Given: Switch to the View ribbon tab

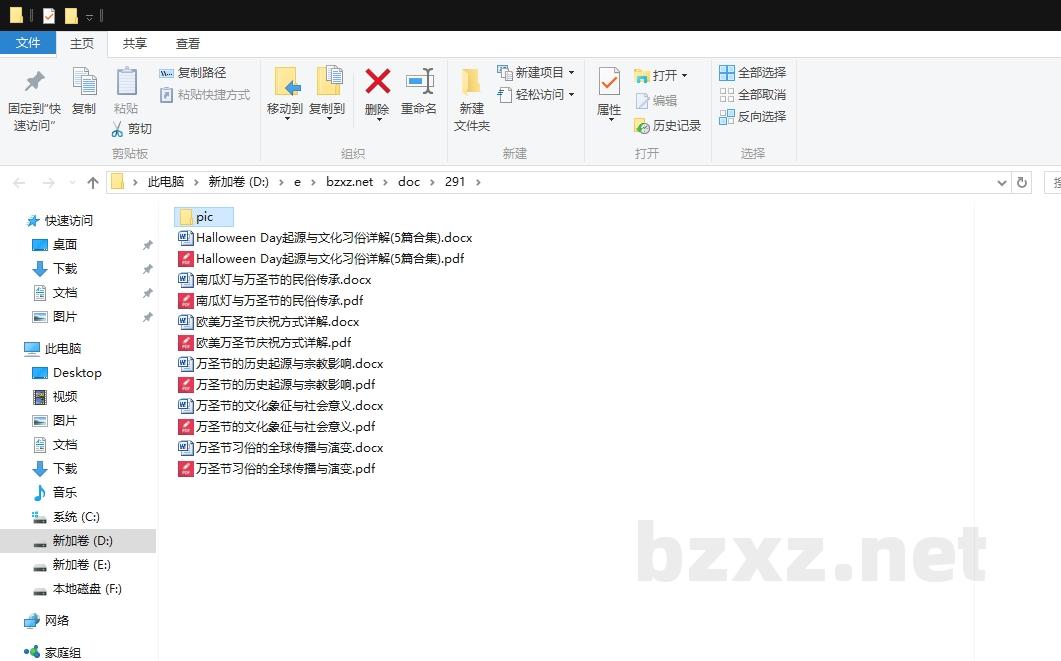Looking at the screenshot, I should [x=187, y=44].
